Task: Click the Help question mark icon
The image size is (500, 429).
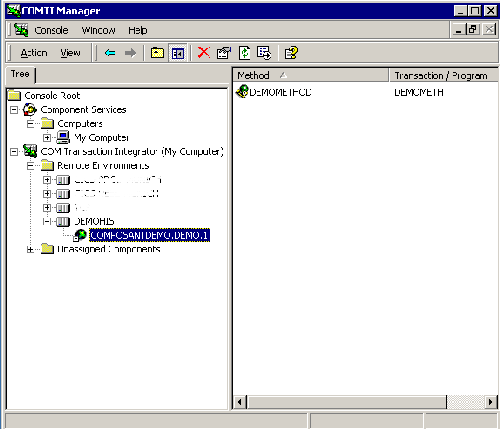Action: pos(291,53)
